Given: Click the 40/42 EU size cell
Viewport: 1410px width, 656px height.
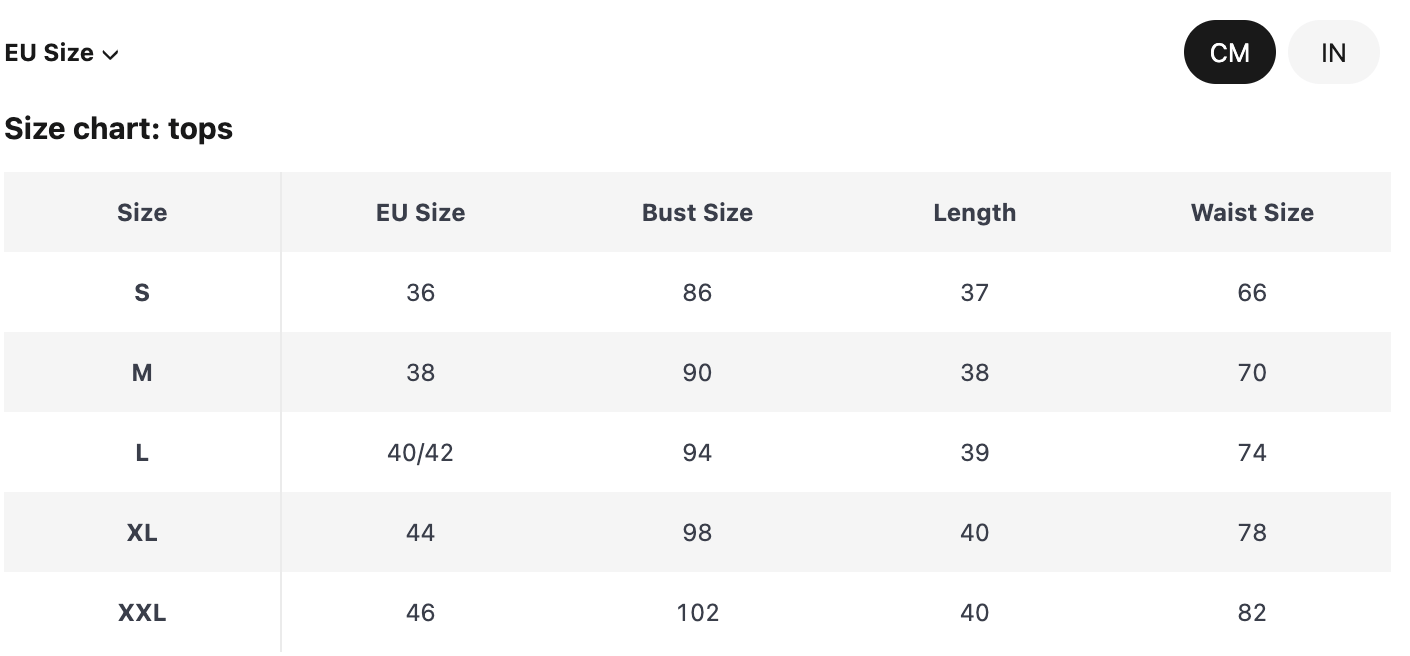Looking at the screenshot, I should point(420,453).
